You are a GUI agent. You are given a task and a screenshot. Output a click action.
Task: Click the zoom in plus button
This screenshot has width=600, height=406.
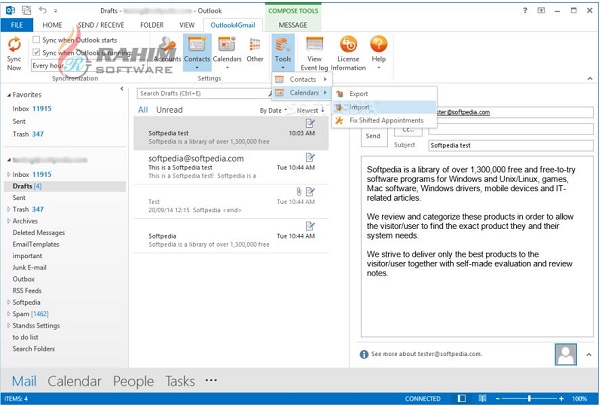tap(561, 399)
